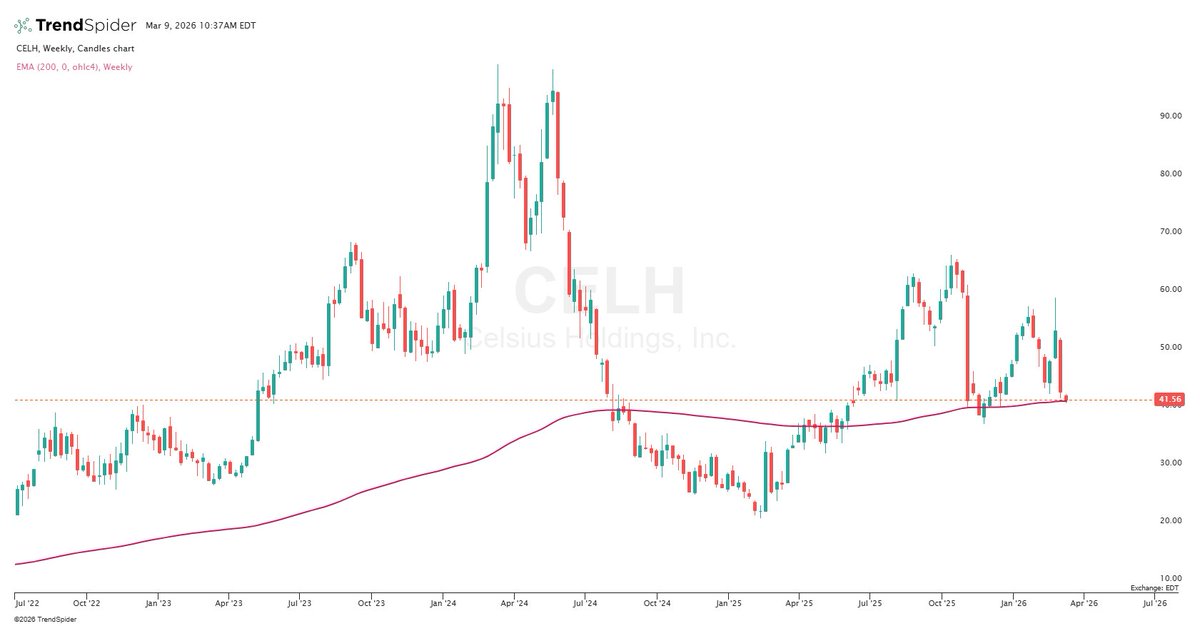The height and width of the screenshot is (626, 1200).
Task: Click the Apr '25 date axis label
Action: (x=798, y=603)
